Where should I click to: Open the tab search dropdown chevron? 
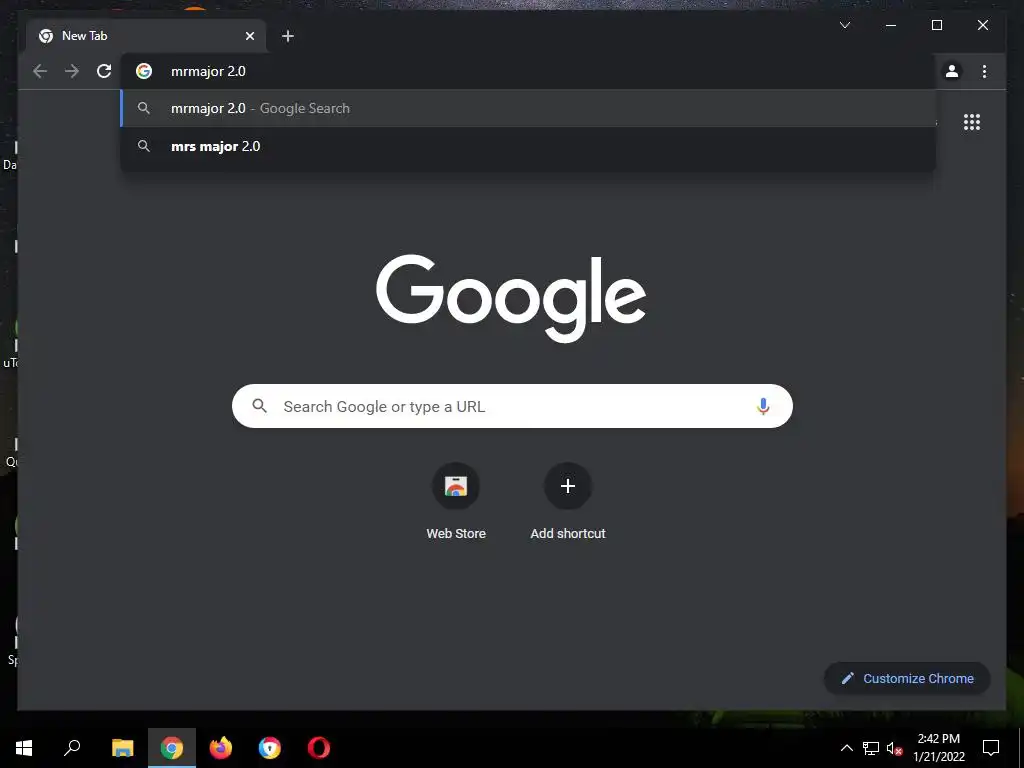coord(844,25)
